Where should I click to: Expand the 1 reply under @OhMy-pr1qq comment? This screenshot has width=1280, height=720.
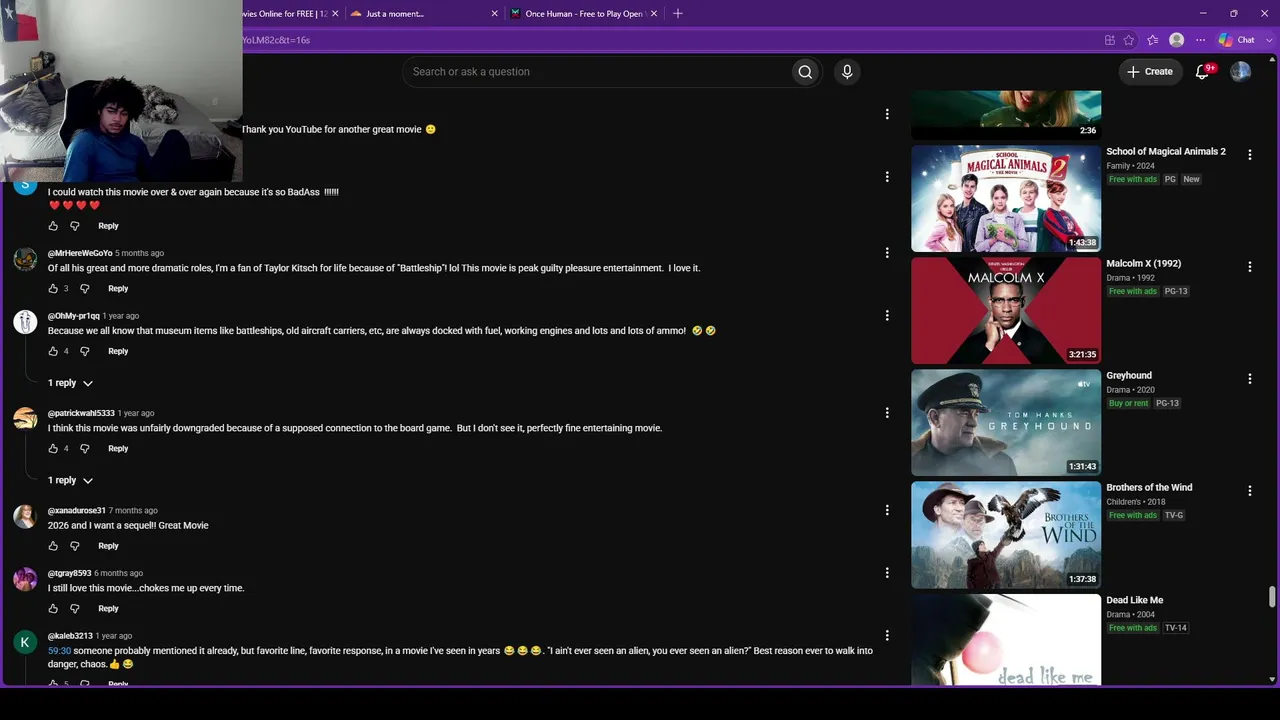tap(70, 383)
